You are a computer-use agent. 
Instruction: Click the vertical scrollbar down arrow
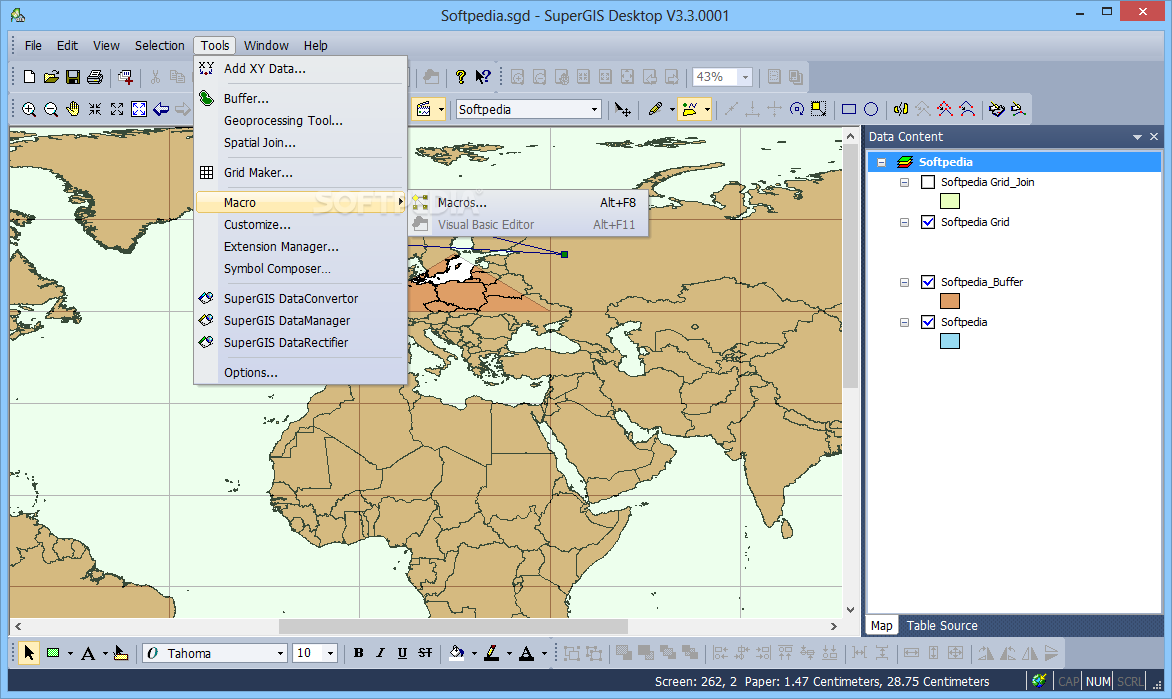pyautogui.click(x=851, y=610)
